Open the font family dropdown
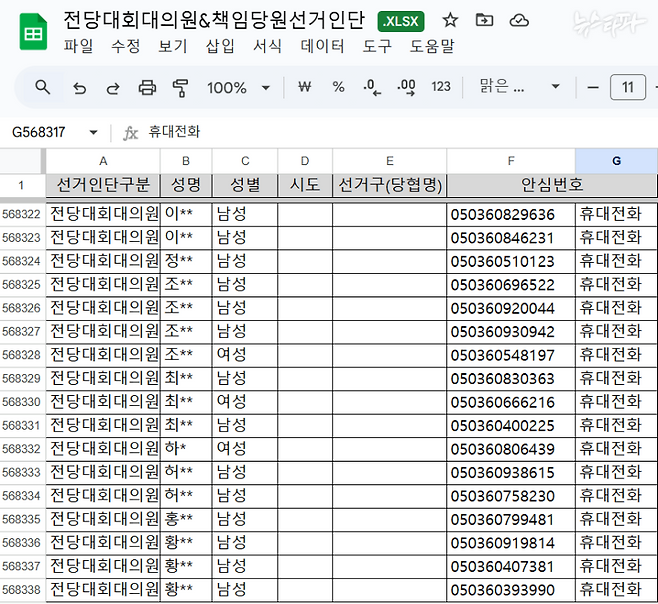The width and height of the screenshot is (658, 604). pyautogui.click(x=520, y=86)
